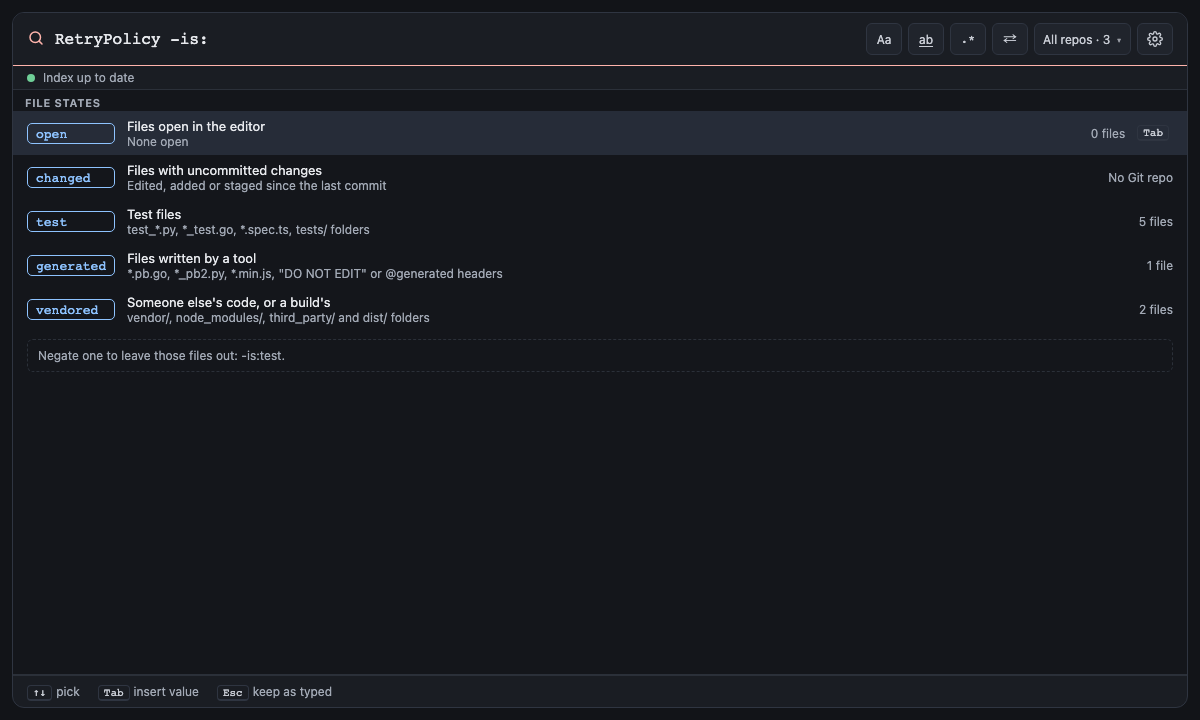
Task: Select the test file state tag
Action: coord(71,222)
